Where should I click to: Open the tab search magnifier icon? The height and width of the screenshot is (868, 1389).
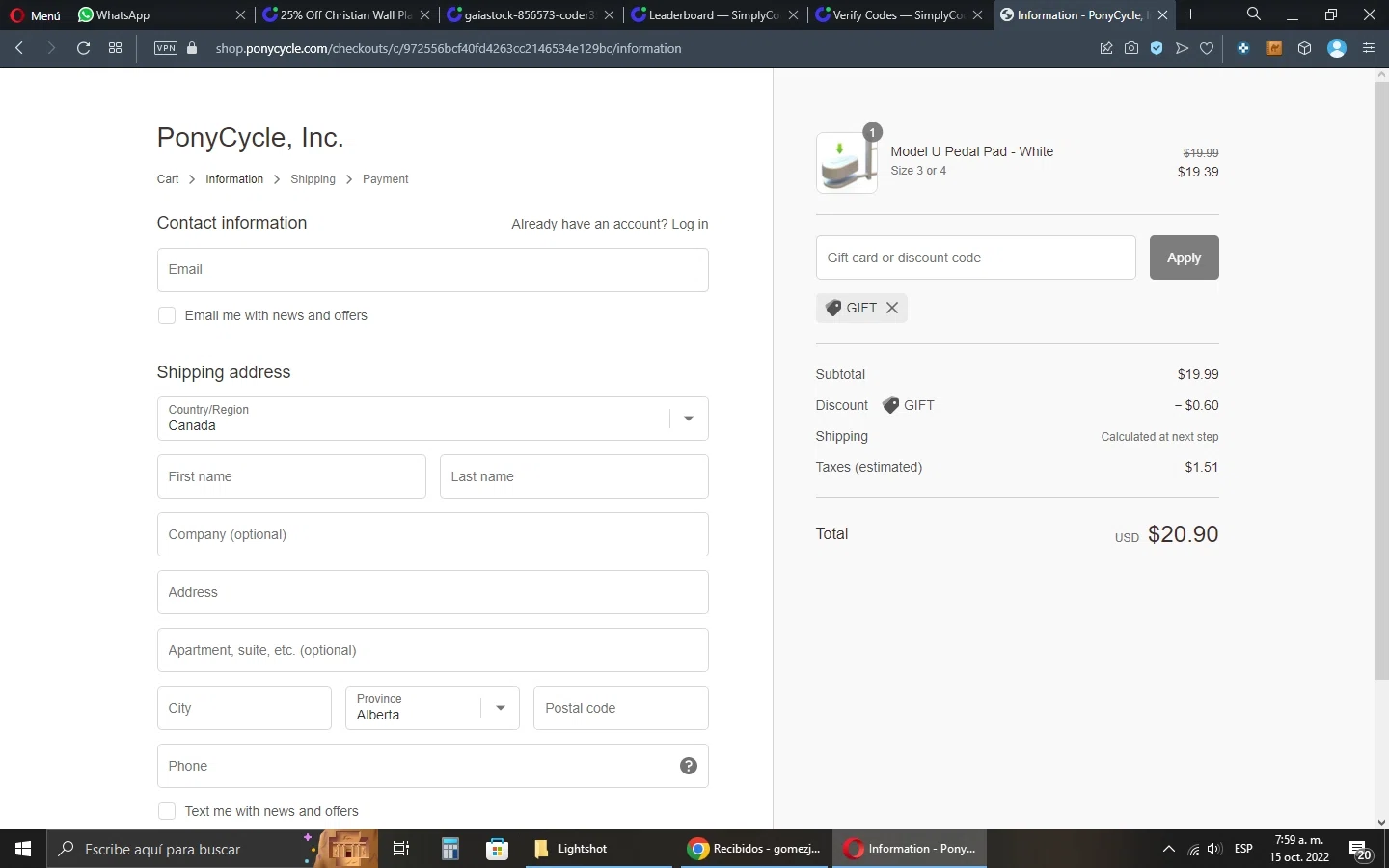tap(1253, 14)
